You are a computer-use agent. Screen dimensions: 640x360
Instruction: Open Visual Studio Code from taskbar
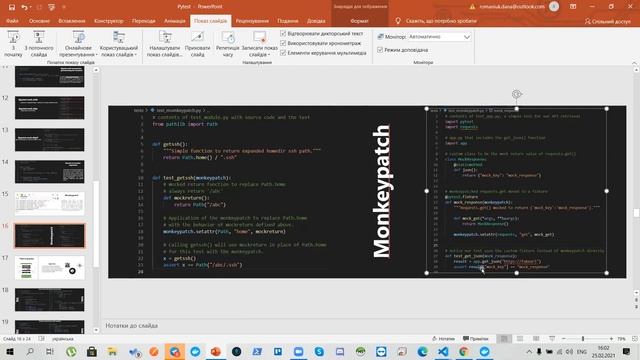tap(443, 351)
